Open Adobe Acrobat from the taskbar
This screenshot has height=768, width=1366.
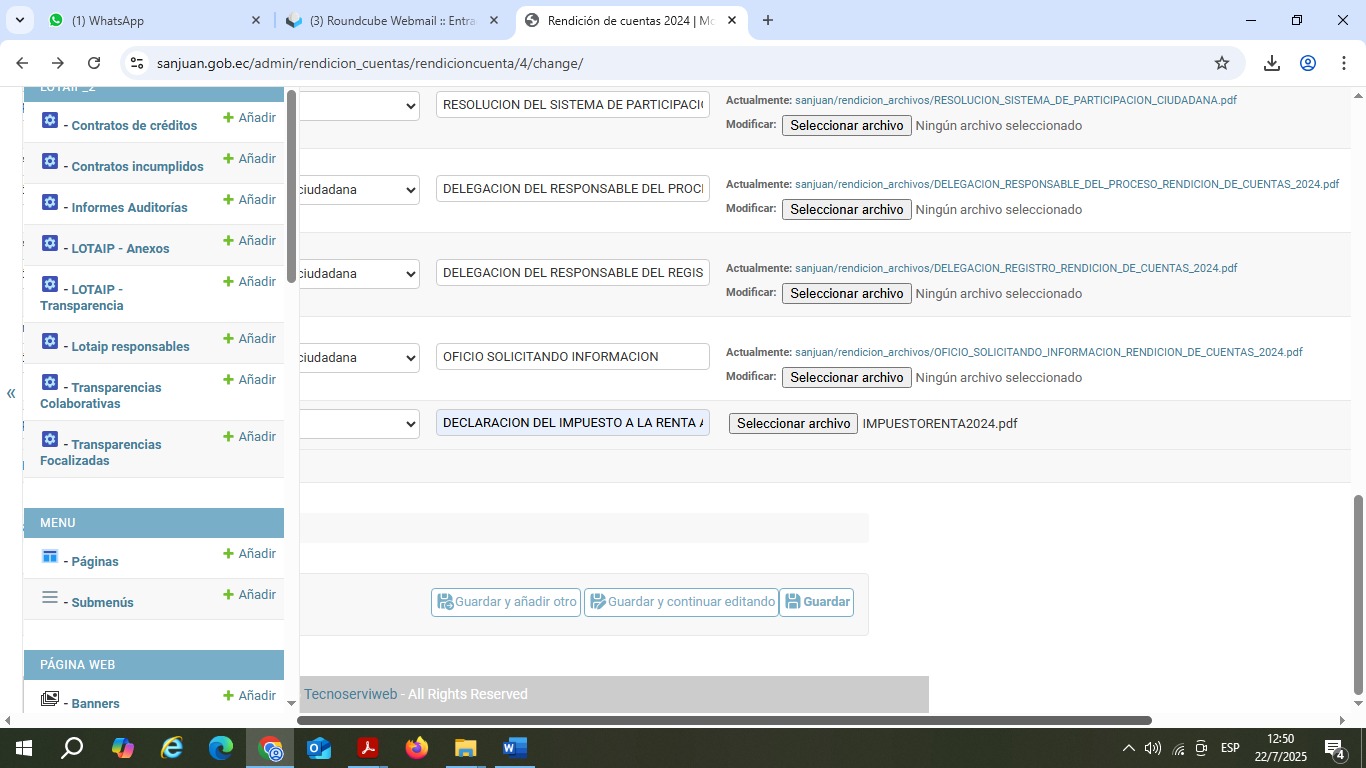click(x=368, y=748)
